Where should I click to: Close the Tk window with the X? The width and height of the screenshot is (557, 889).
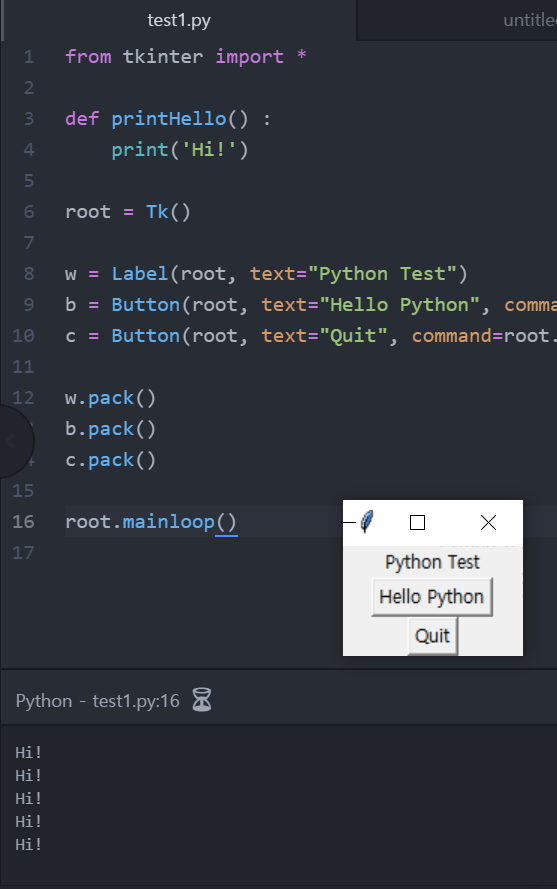(488, 522)
